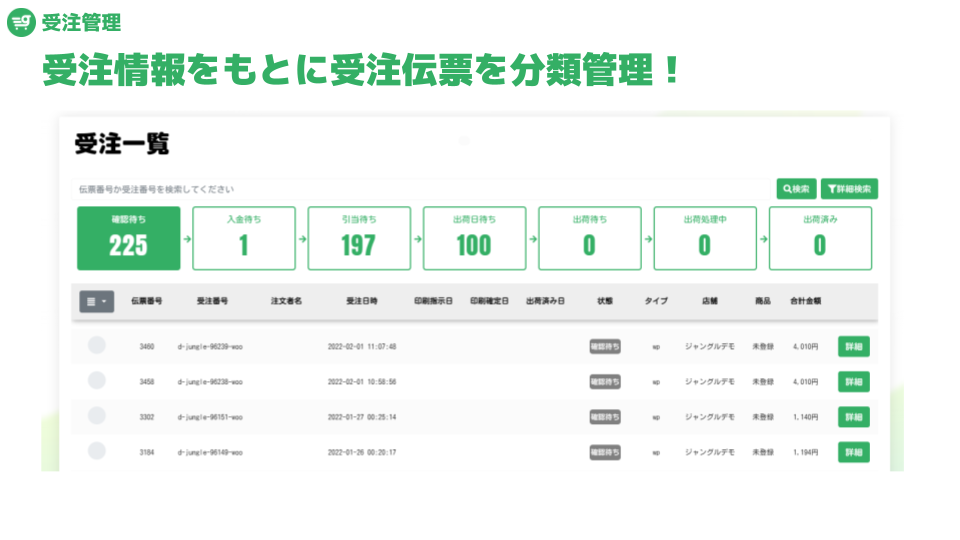The height and width of the screenshot is (540, 960).
Task: Switch to the 出荷処理中 status tab
Action: 705,238
